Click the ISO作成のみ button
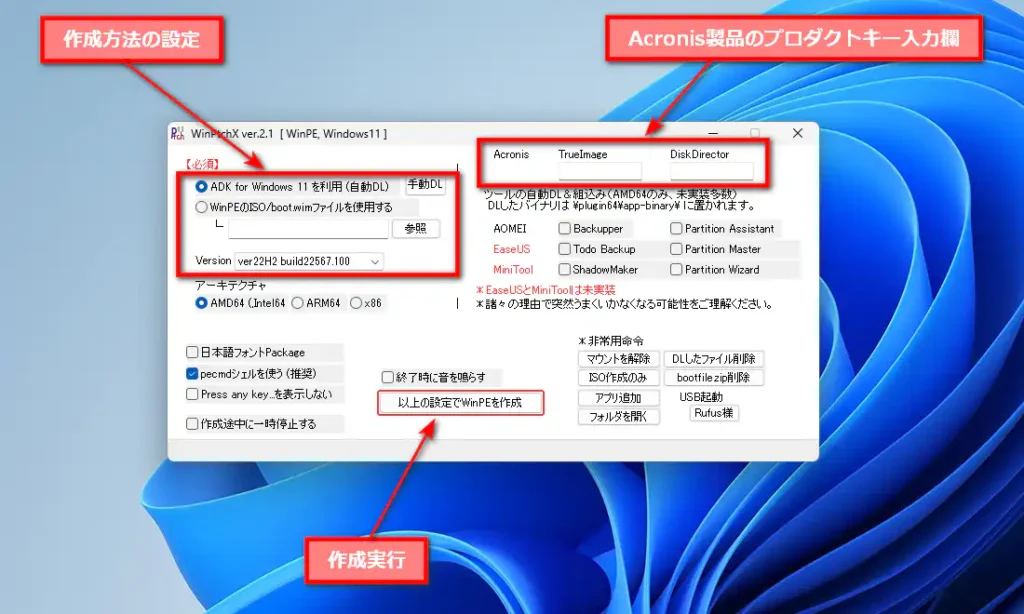This screenshot has width=1024, height=614. tap(617, 377)
